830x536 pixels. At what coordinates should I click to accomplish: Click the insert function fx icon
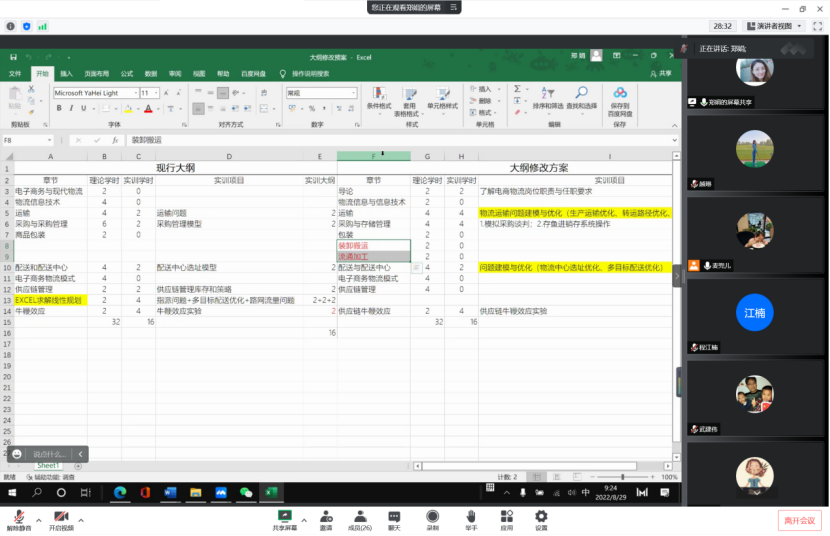tap(115, 140)
